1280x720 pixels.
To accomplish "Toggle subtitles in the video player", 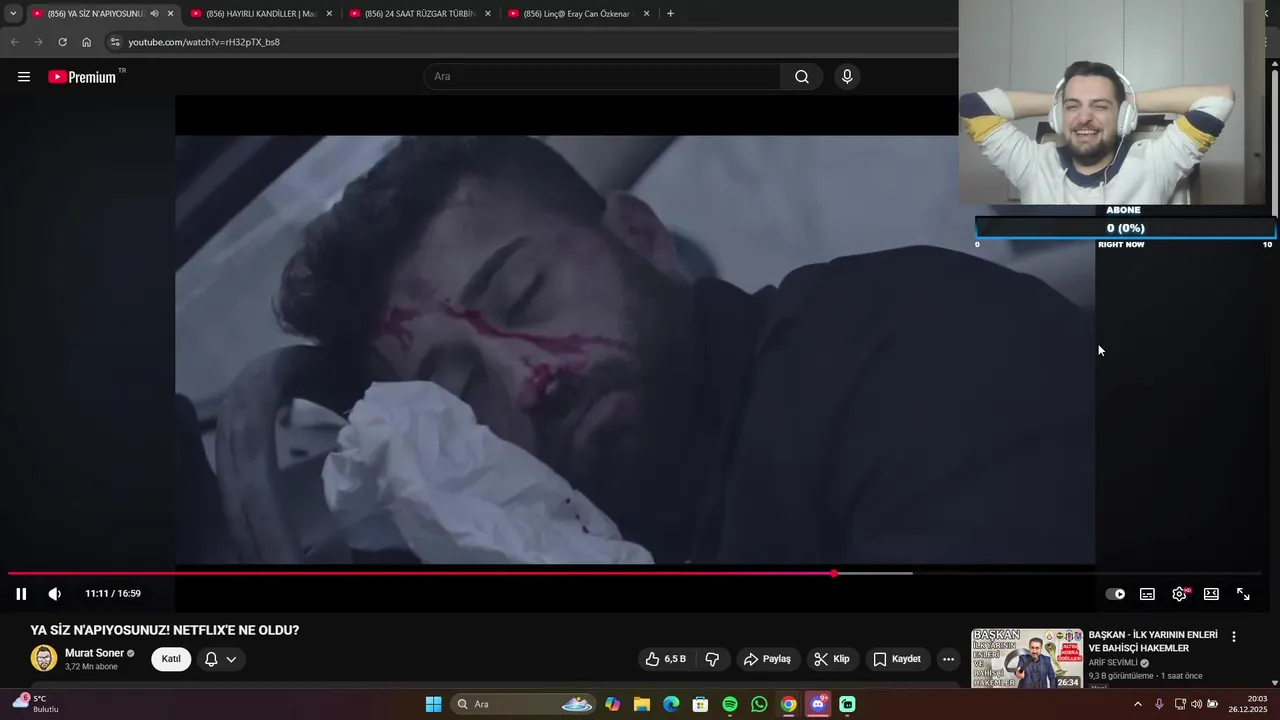I will tap(1147, 594).
